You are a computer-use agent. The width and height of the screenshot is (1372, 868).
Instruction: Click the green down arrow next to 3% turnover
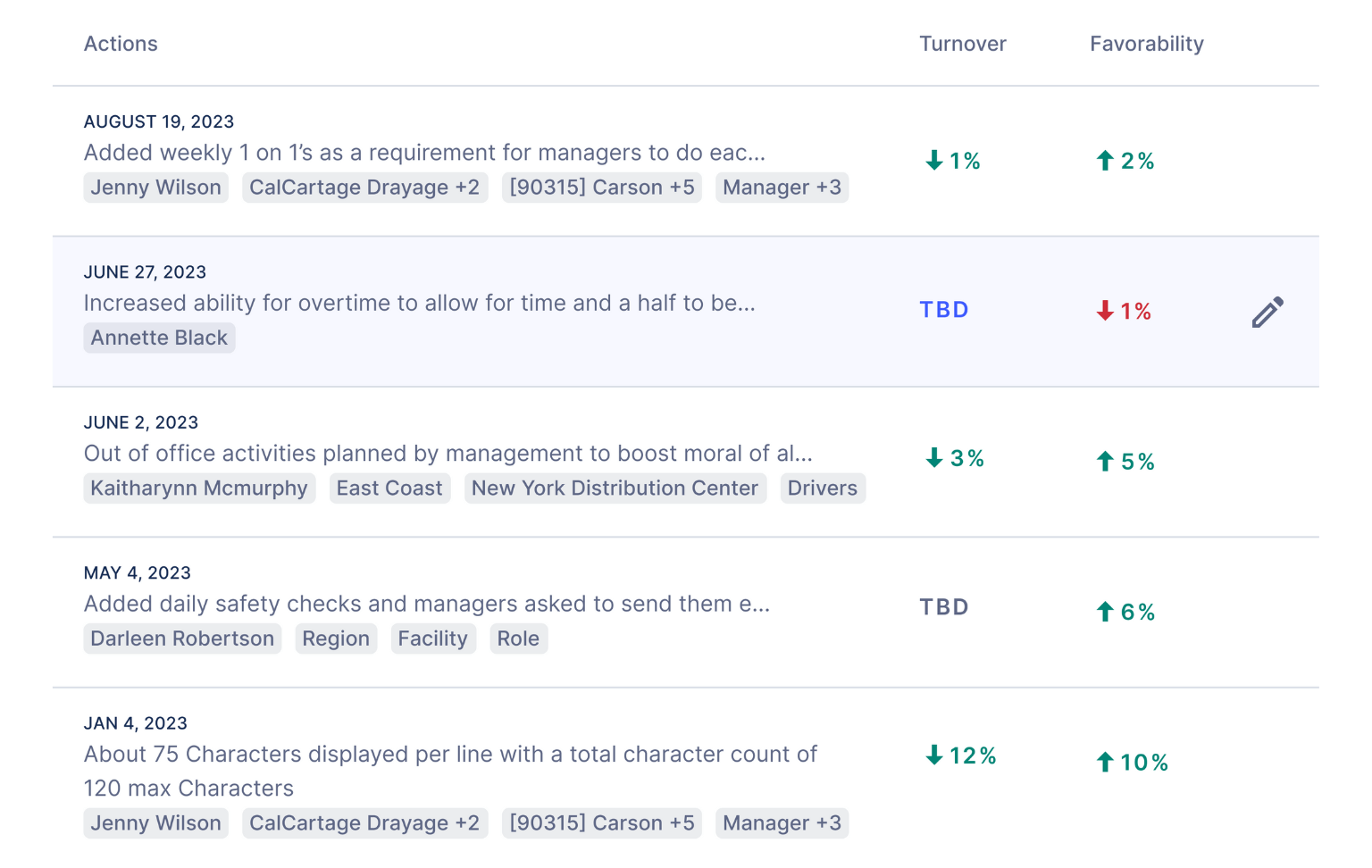[x=933, y=459]
